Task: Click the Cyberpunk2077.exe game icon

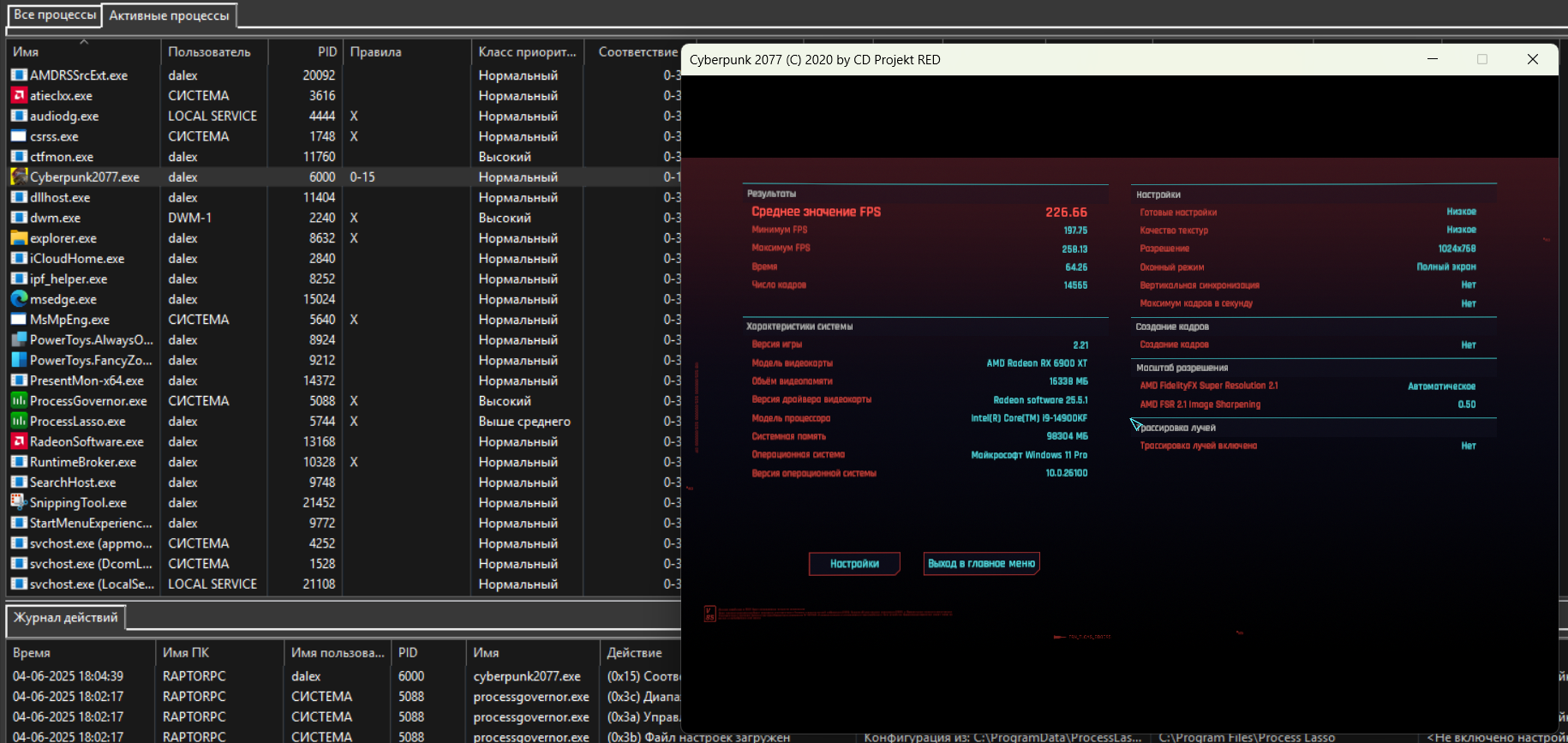Action: click(x=19, y=177)
